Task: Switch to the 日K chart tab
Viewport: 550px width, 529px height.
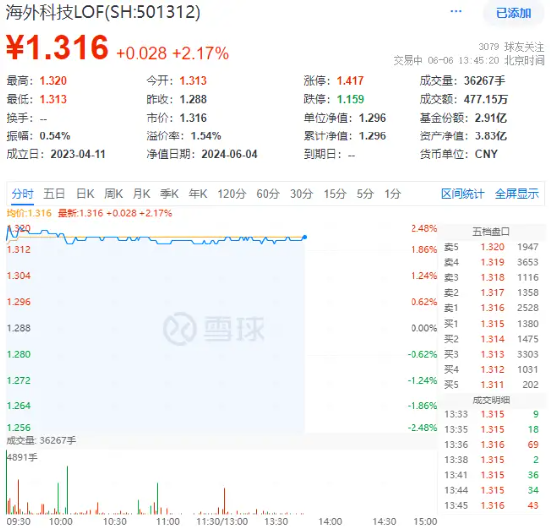Action: pos(85,194)
